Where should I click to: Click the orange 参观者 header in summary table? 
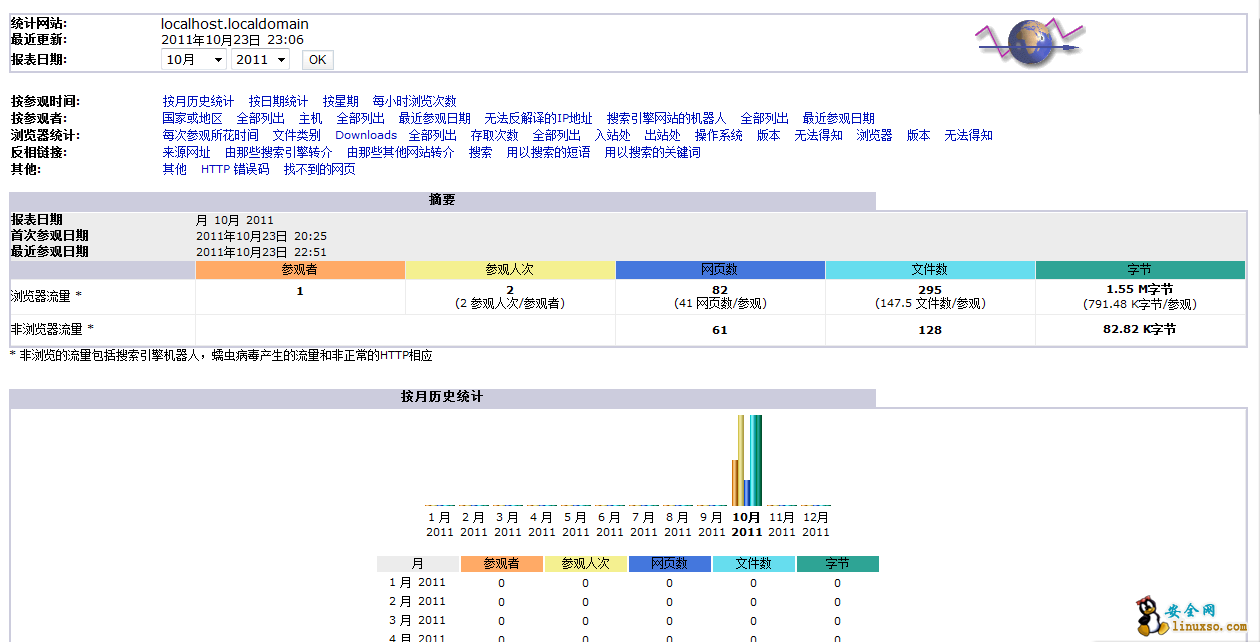(300, 270)
